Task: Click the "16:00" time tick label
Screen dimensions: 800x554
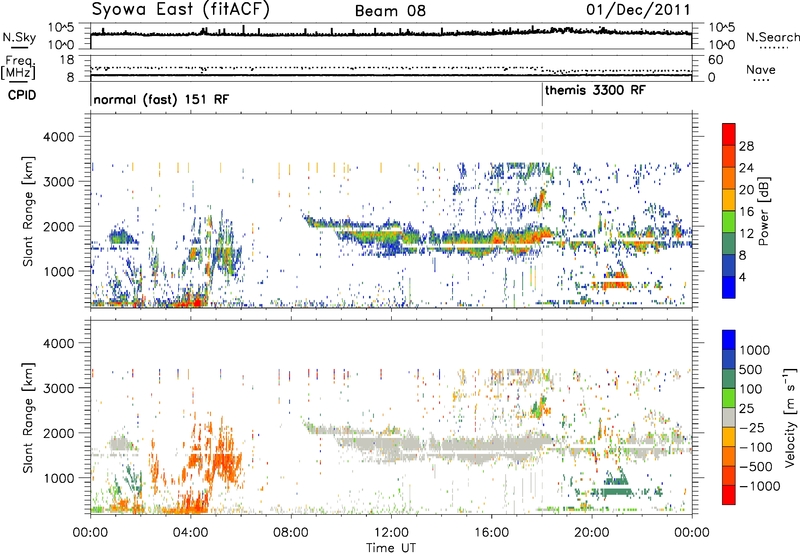Action: (x=491, y=533)
